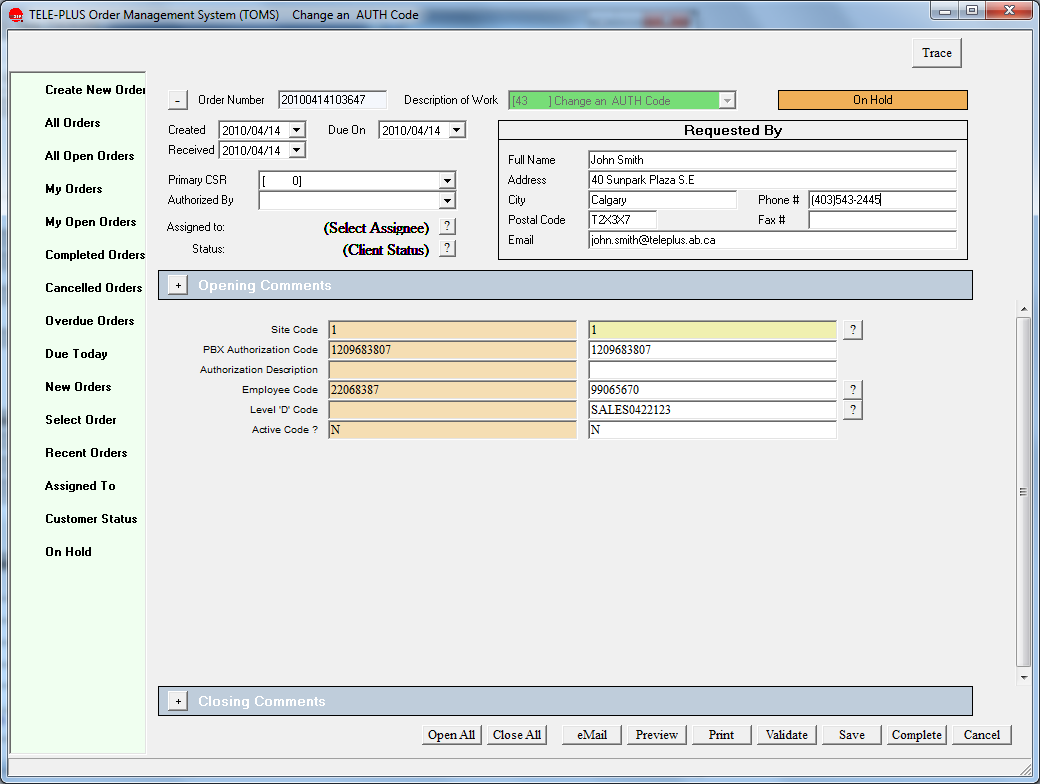Click the Address field
1040x784 pixels.
coord(773,180)
